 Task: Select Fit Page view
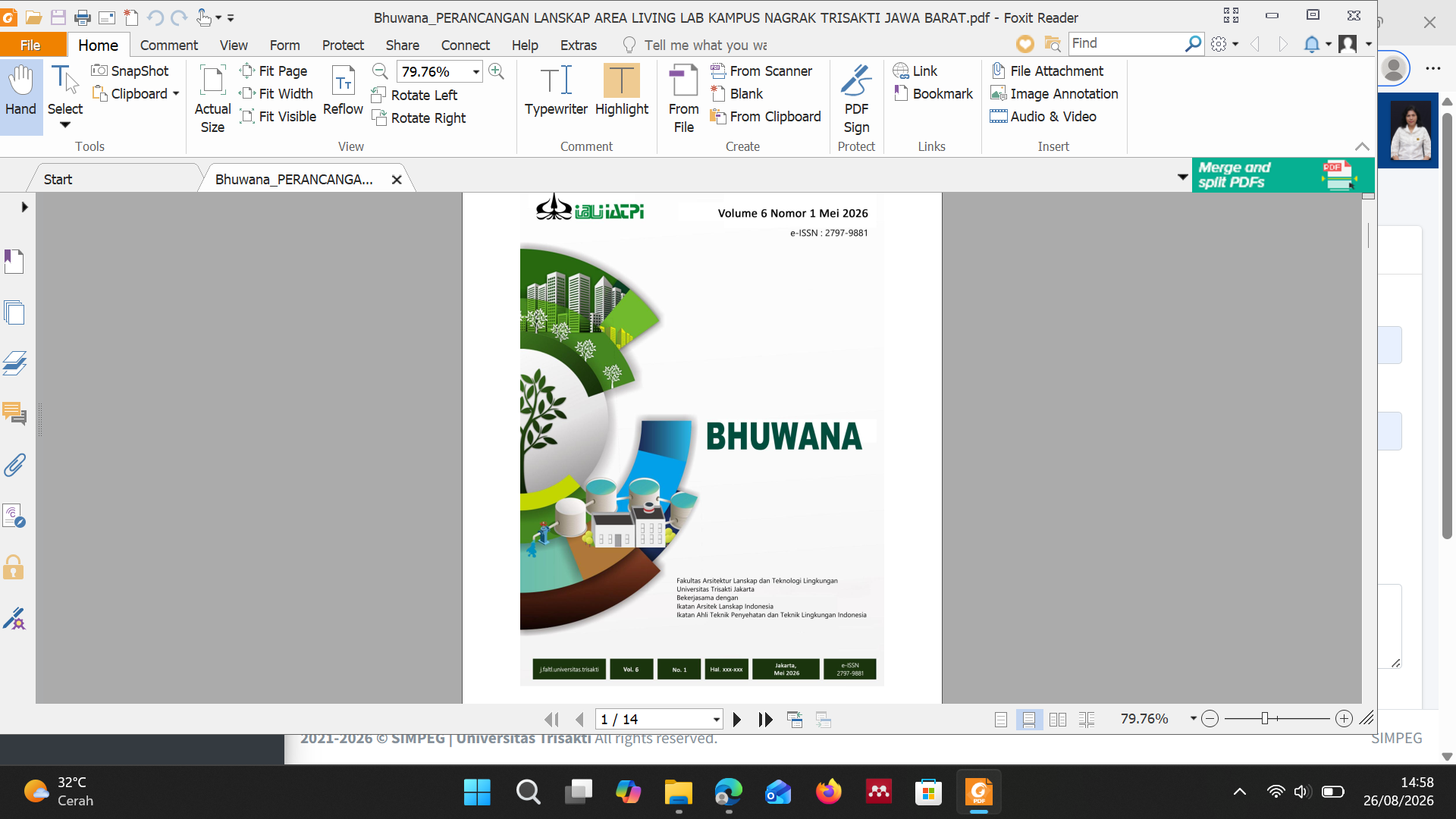274,71
